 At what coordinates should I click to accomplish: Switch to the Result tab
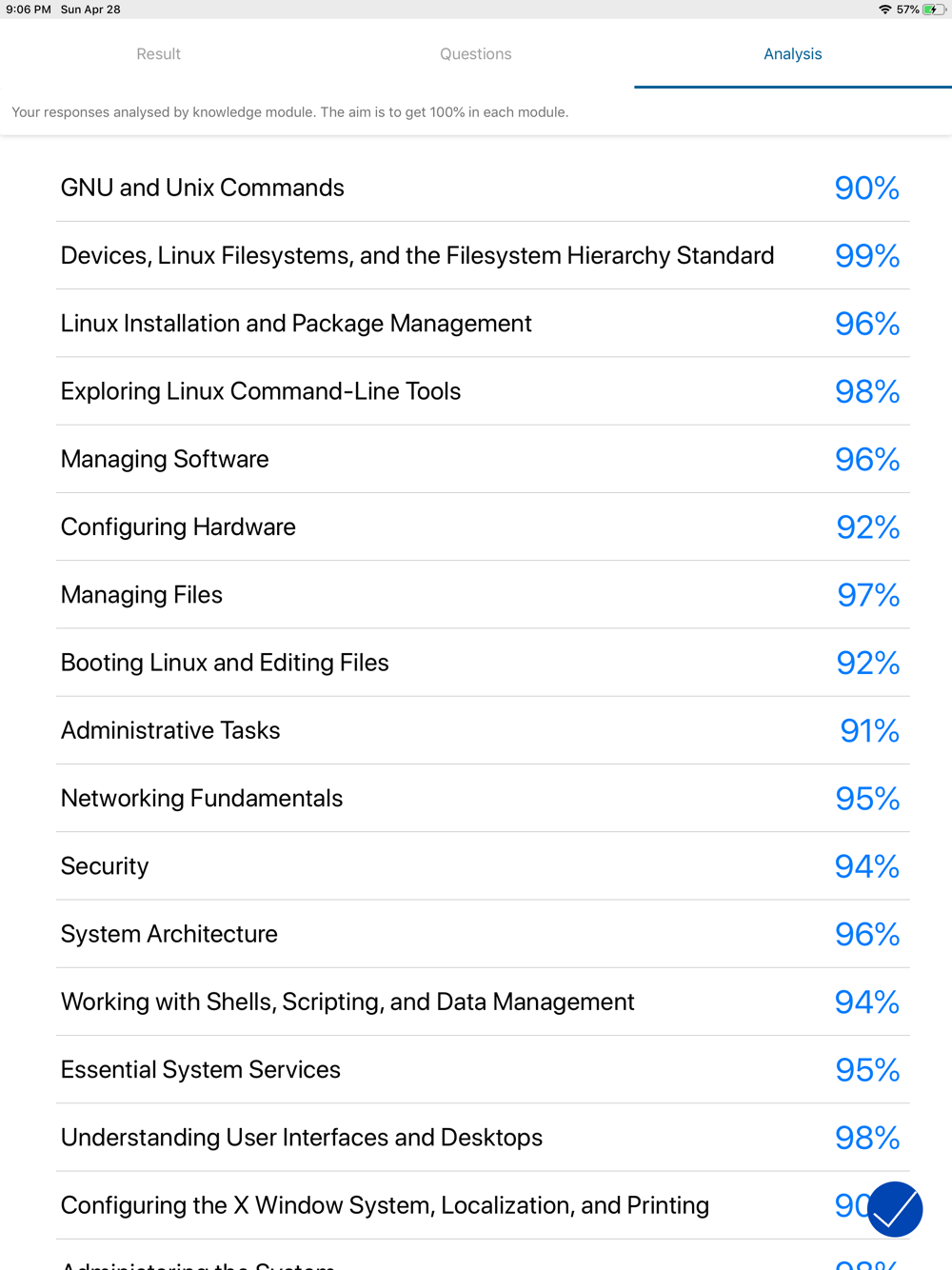coord(158,54)
